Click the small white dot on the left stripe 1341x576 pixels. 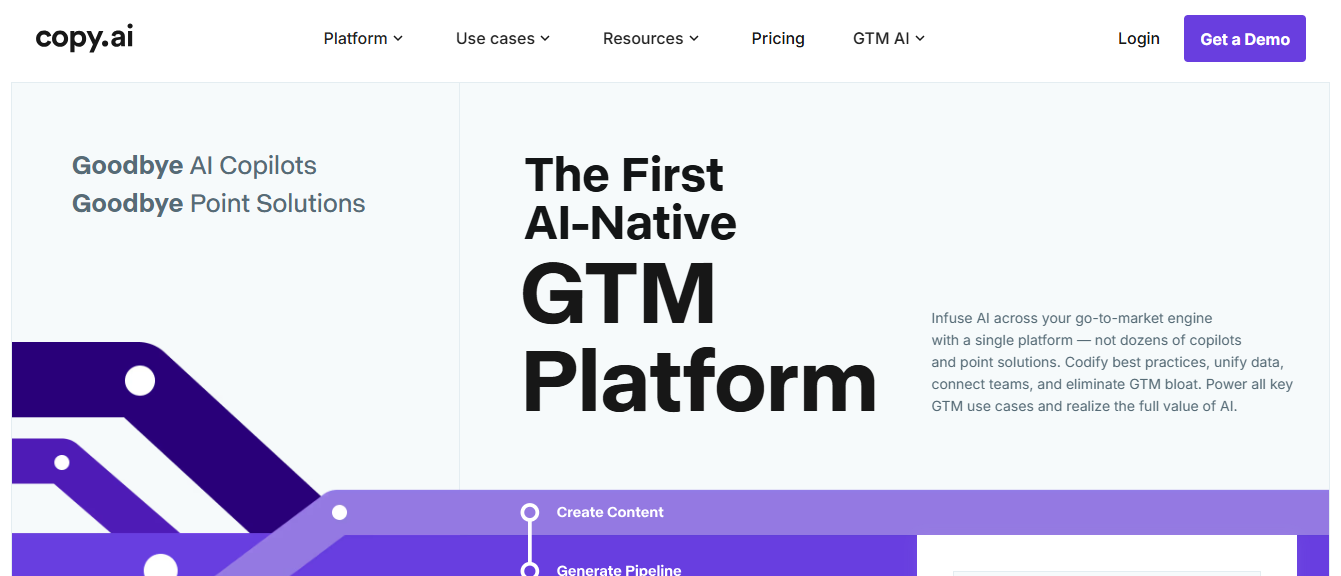[62, 462]
